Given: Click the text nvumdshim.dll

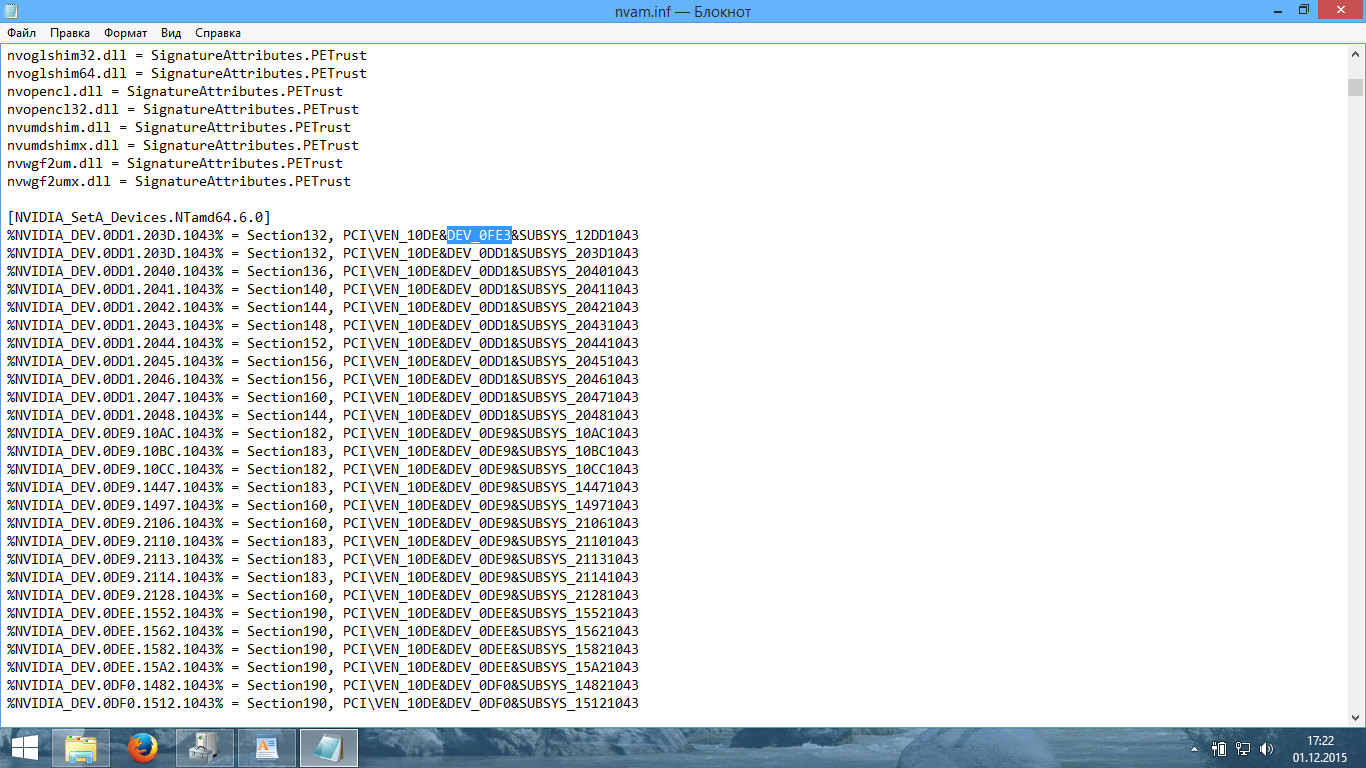Looking at the screenshot, I should (59, 127).
